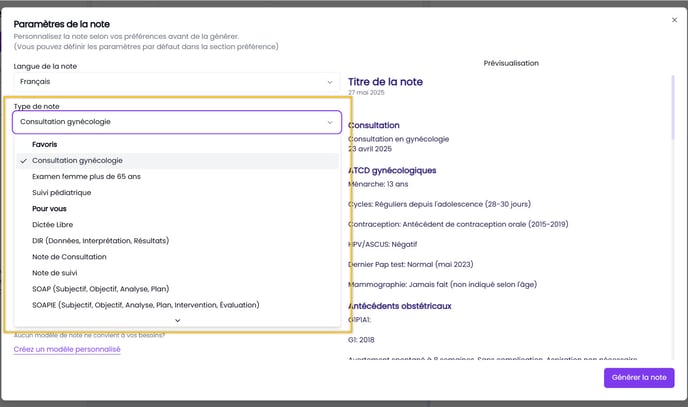Expand list with the bottom down chevron
The height and width of the screenshot is (407, 688).
coord(177,320)
